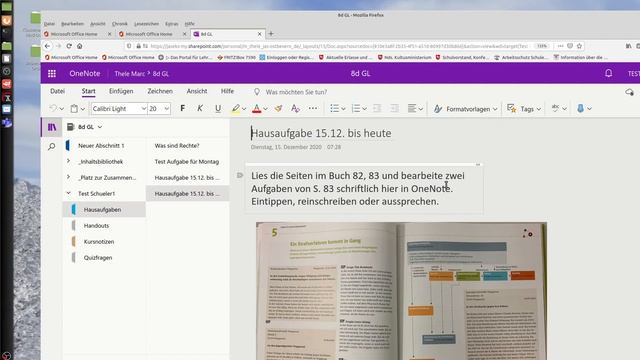The image size is (640, 360).
Task: Open the OneNote search magnifier
Action: coord(51,147)
